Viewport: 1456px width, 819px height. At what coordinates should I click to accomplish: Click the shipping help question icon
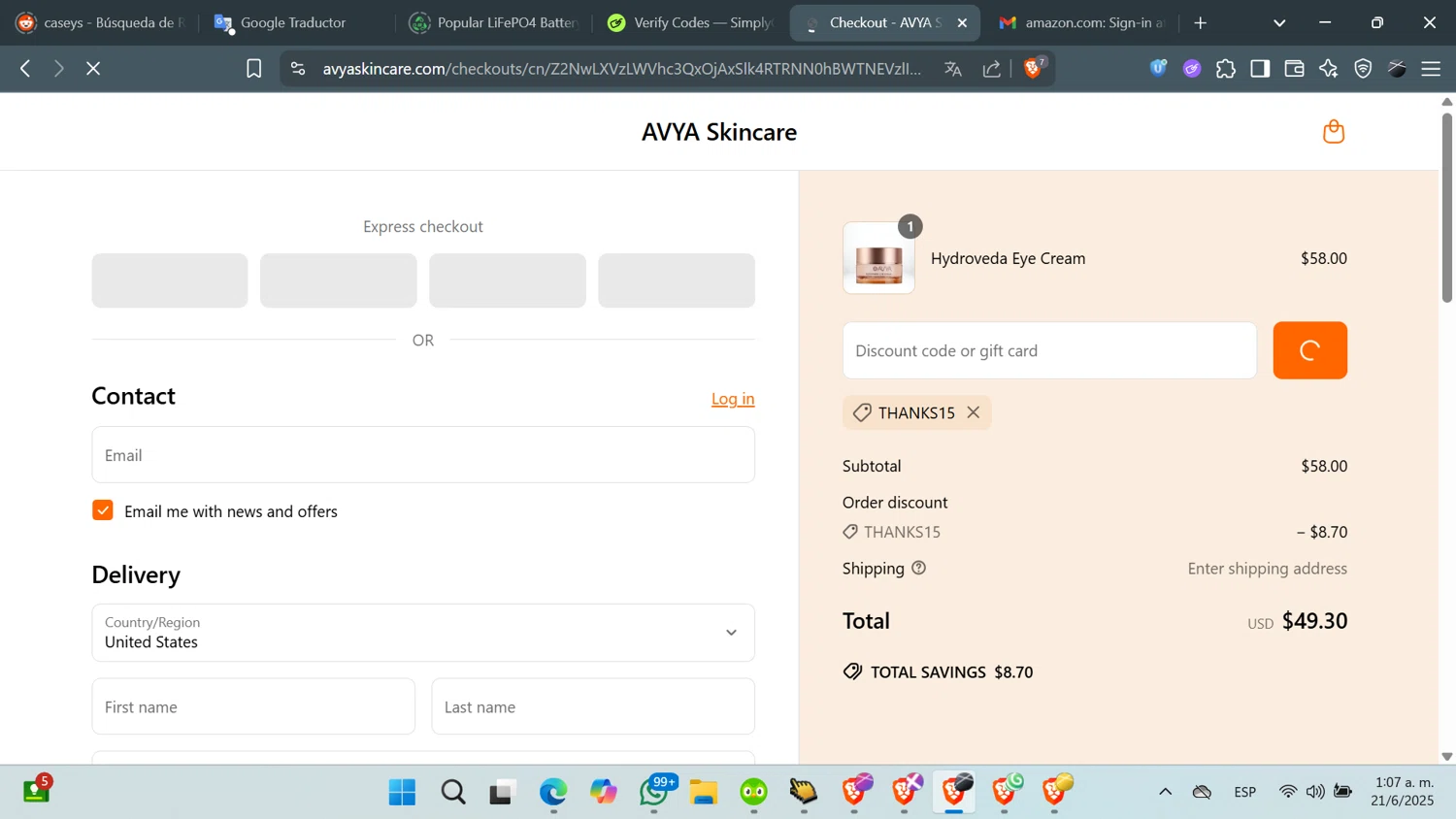pos(918,568)
